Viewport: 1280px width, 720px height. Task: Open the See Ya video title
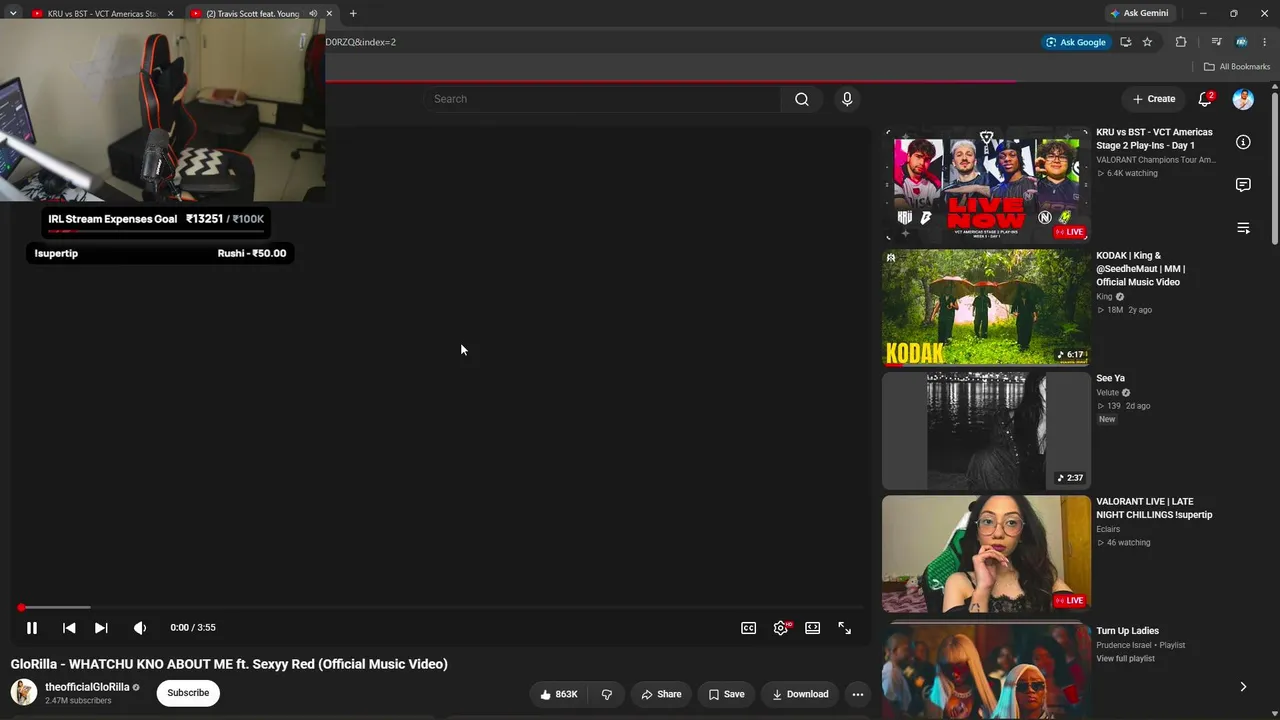tap(1110, 378)
